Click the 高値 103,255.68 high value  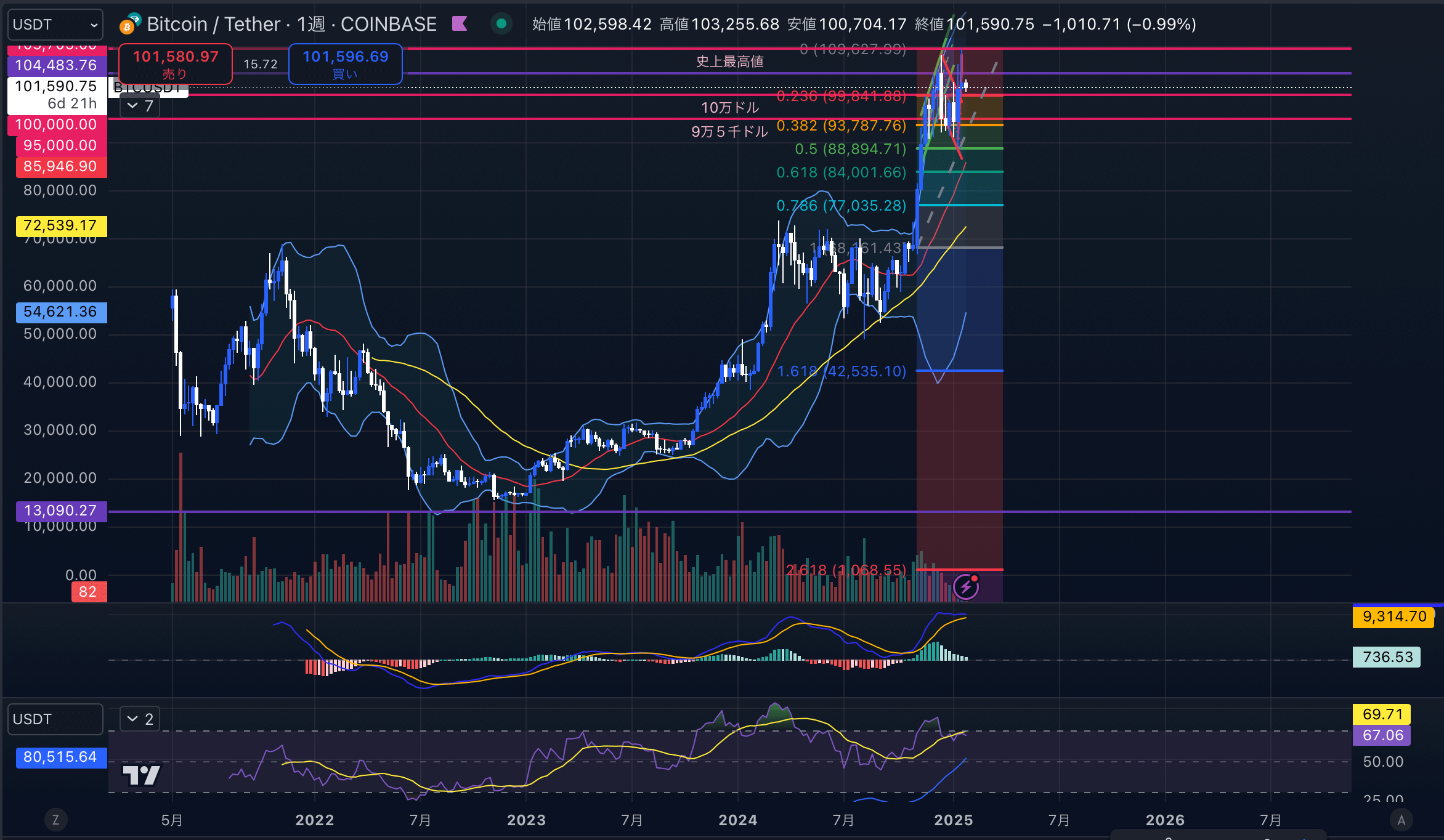(x=720, y=24)
